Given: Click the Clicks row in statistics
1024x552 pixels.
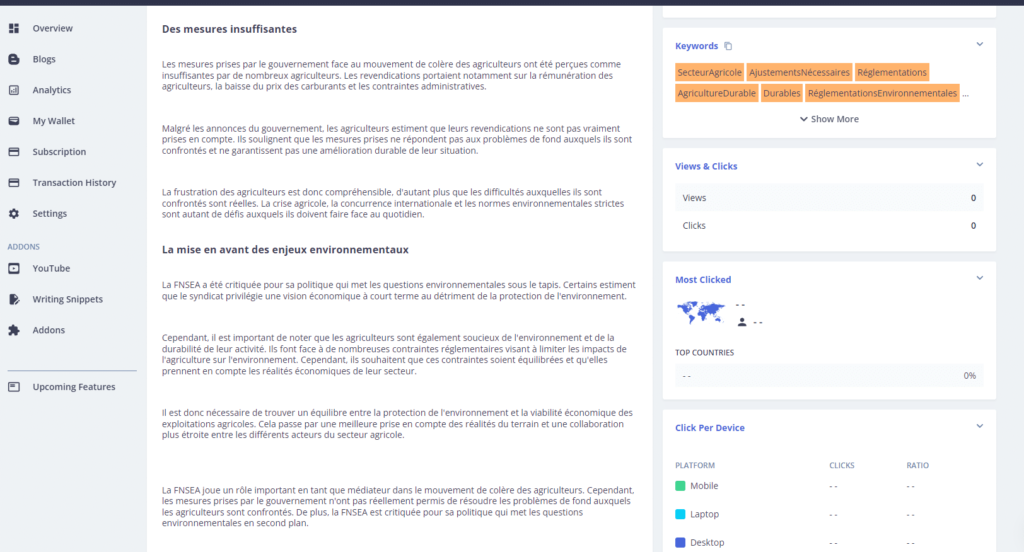Looking at the screenshot, I should tap(829, 225).
